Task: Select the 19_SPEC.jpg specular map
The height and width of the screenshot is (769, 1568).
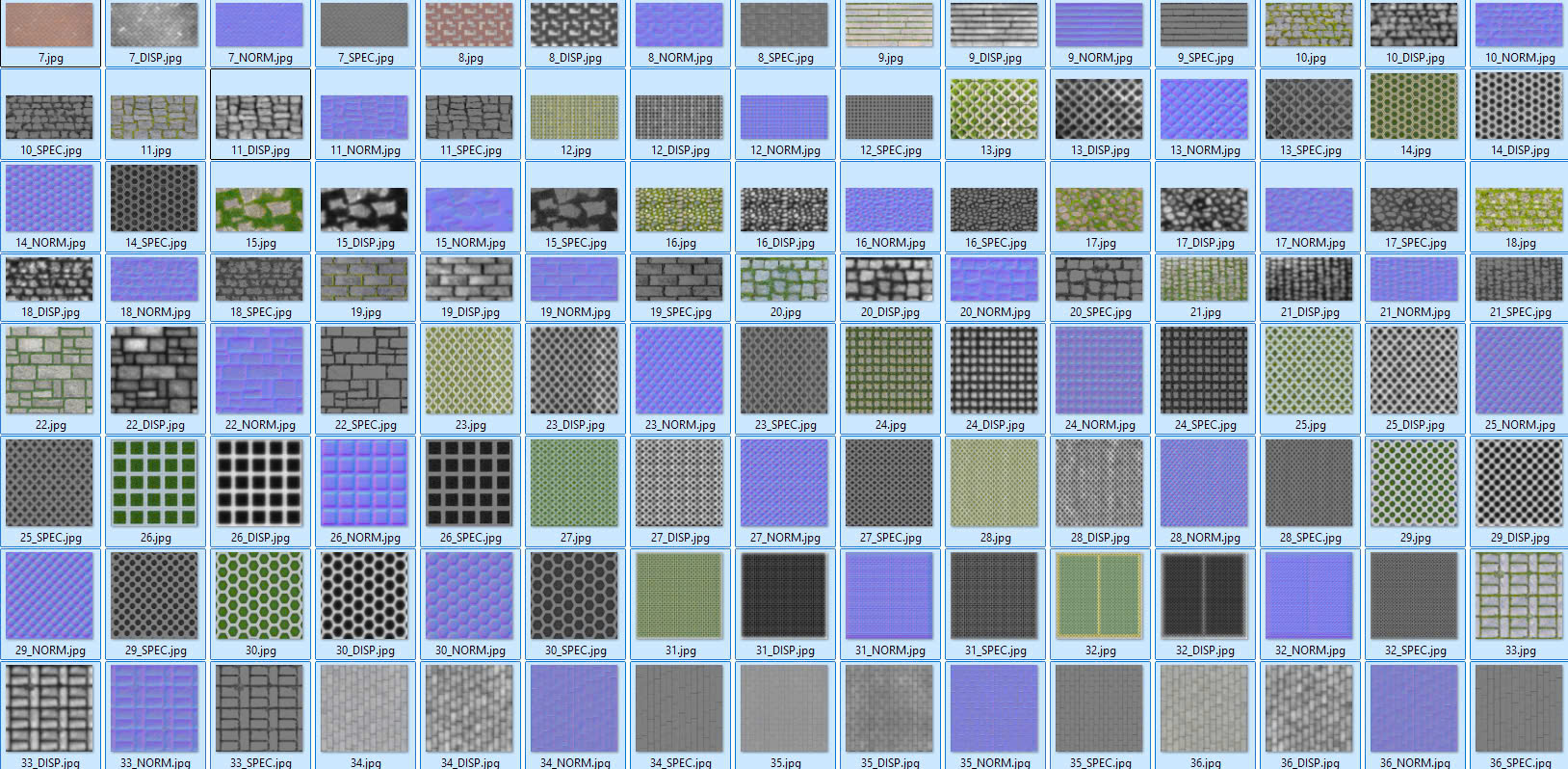Action: [679, 279]
